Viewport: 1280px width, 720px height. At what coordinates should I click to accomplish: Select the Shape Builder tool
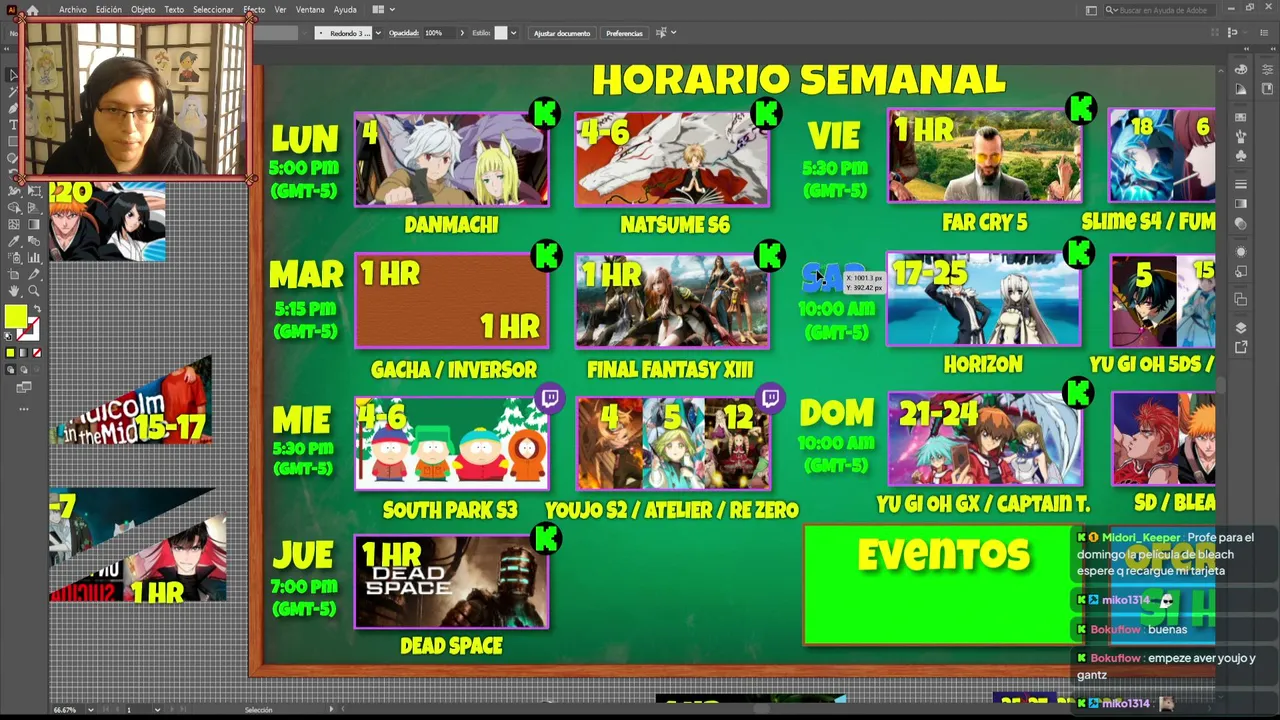14,208
